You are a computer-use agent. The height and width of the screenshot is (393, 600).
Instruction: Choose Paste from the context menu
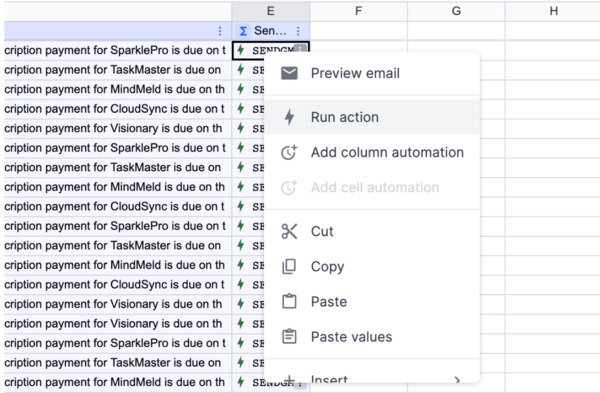(x=372, y=302)
